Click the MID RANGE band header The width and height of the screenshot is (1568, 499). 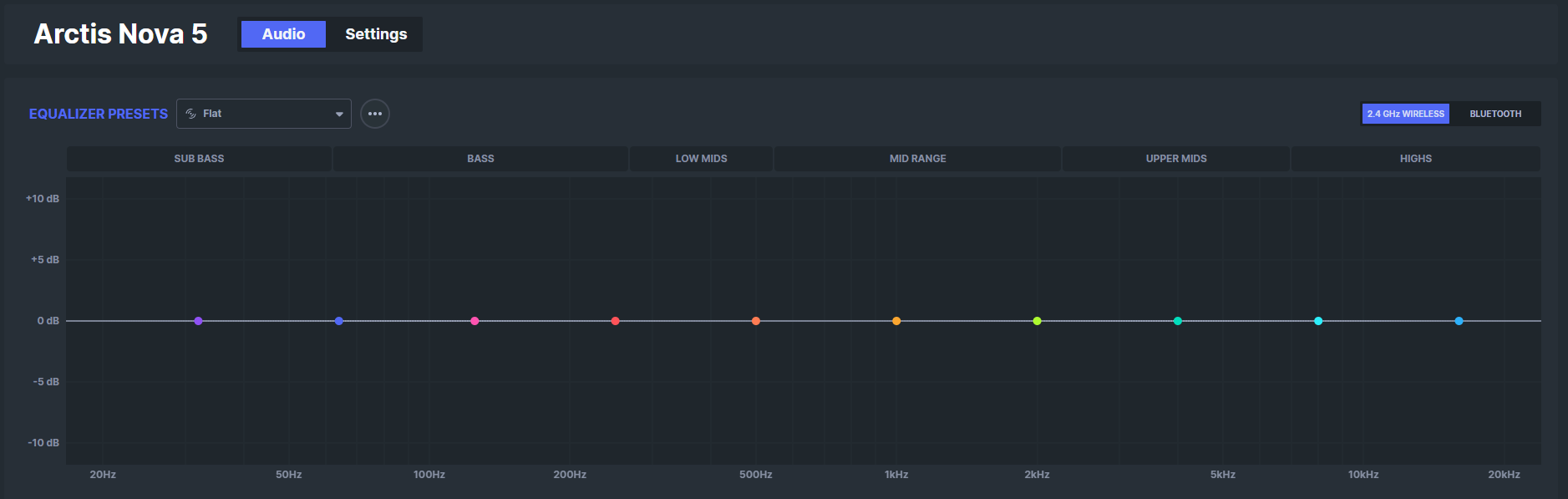pos(917,159)
